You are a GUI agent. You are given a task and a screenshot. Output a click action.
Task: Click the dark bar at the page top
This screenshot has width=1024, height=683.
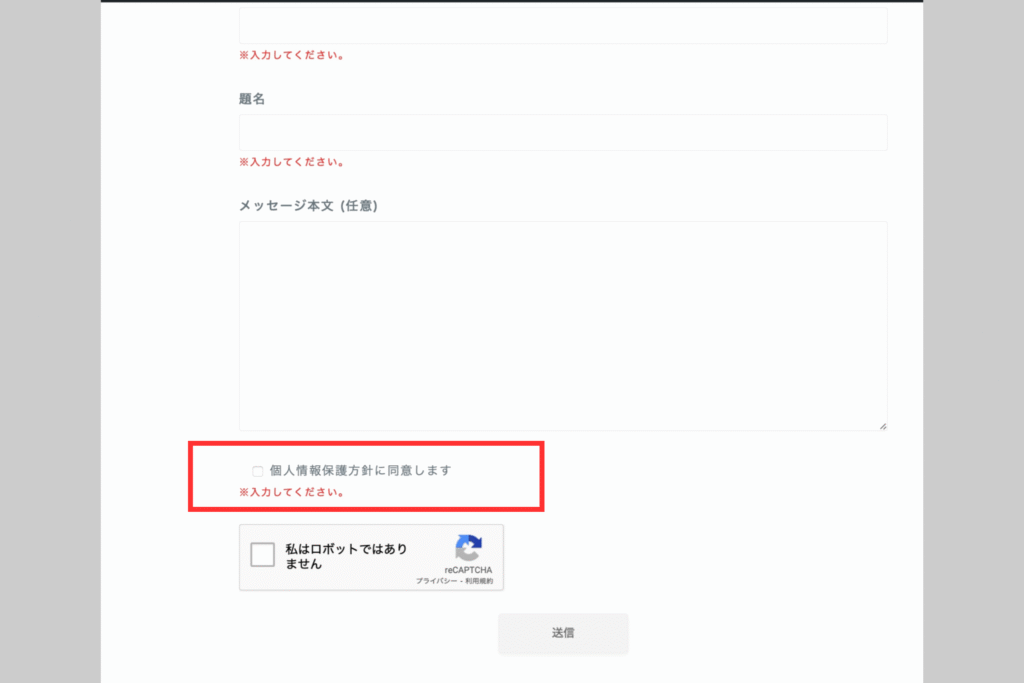tap(512, 1)
